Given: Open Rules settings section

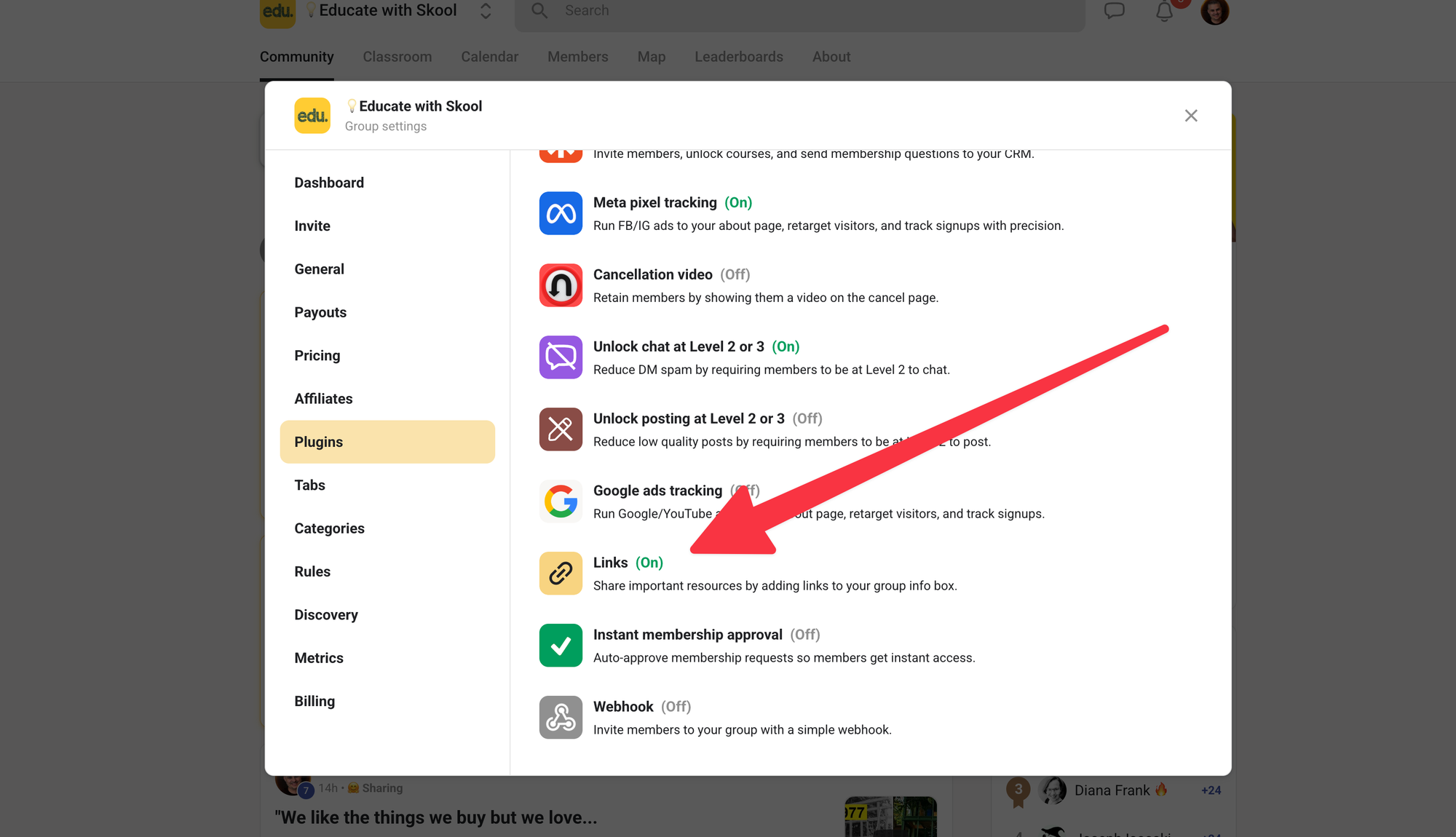Looking at the screenshot, I should click(x=387, y=571).
